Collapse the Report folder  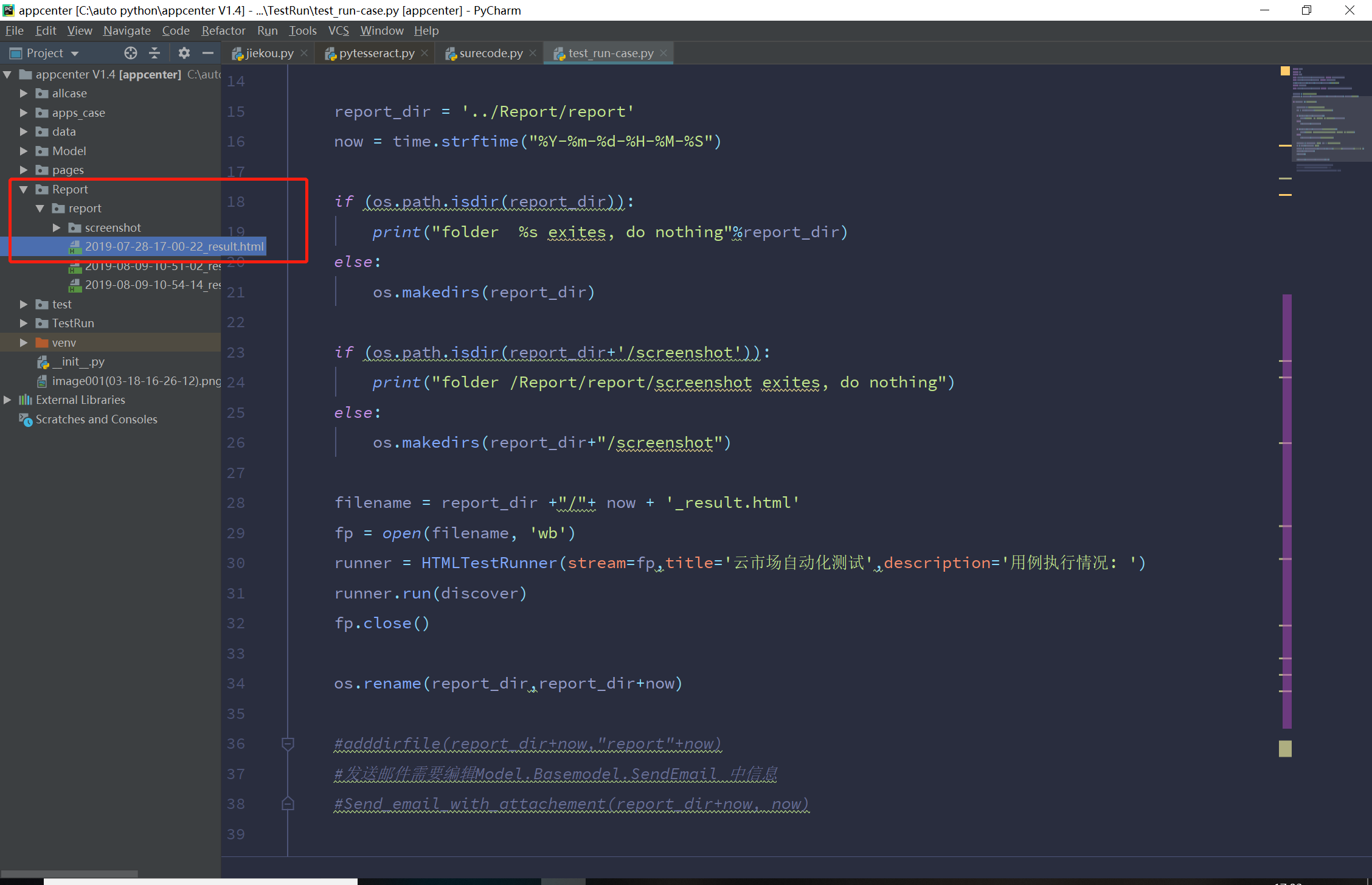[24, 190]
